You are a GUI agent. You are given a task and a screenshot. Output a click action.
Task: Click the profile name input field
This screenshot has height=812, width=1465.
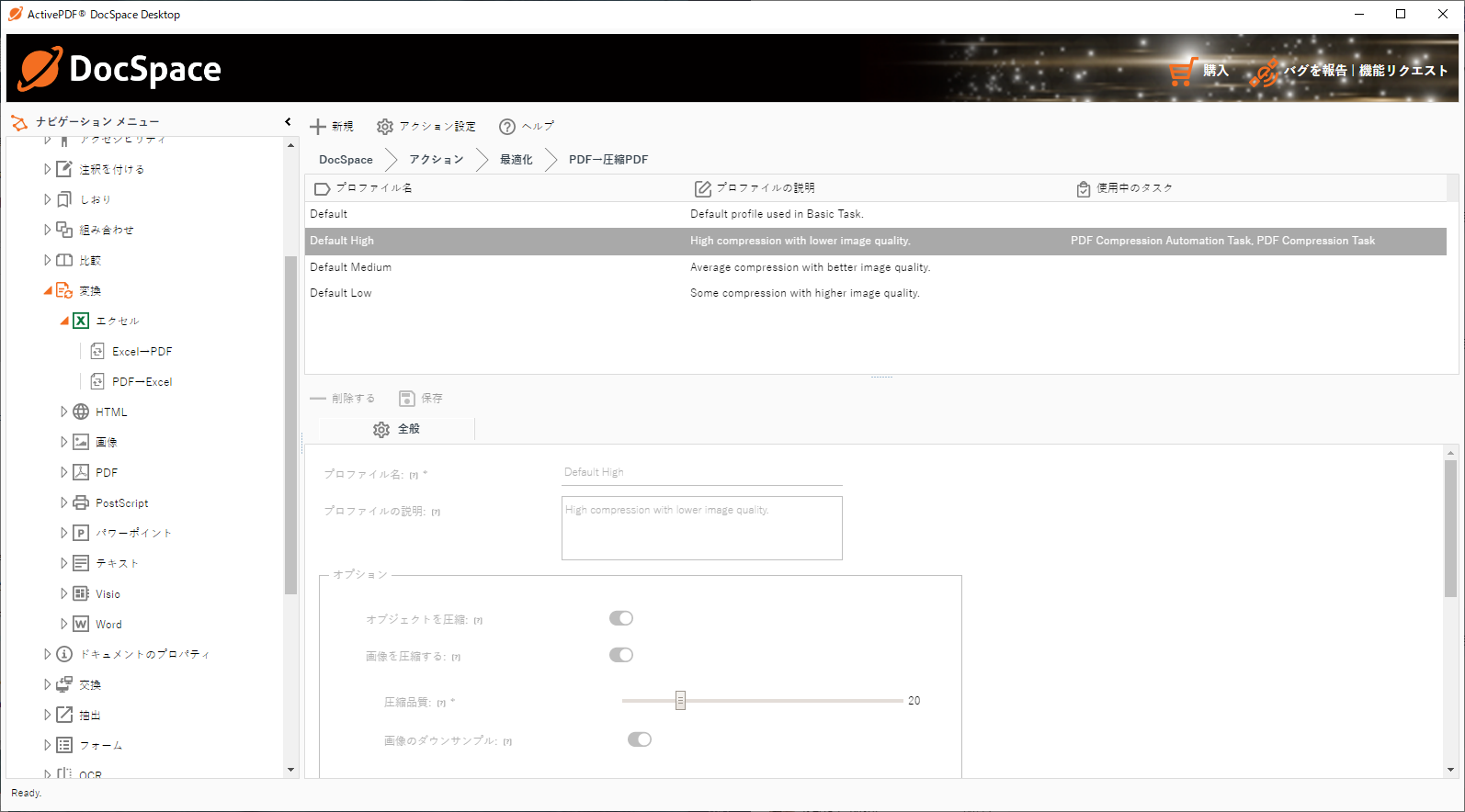(x=702, y=472)
